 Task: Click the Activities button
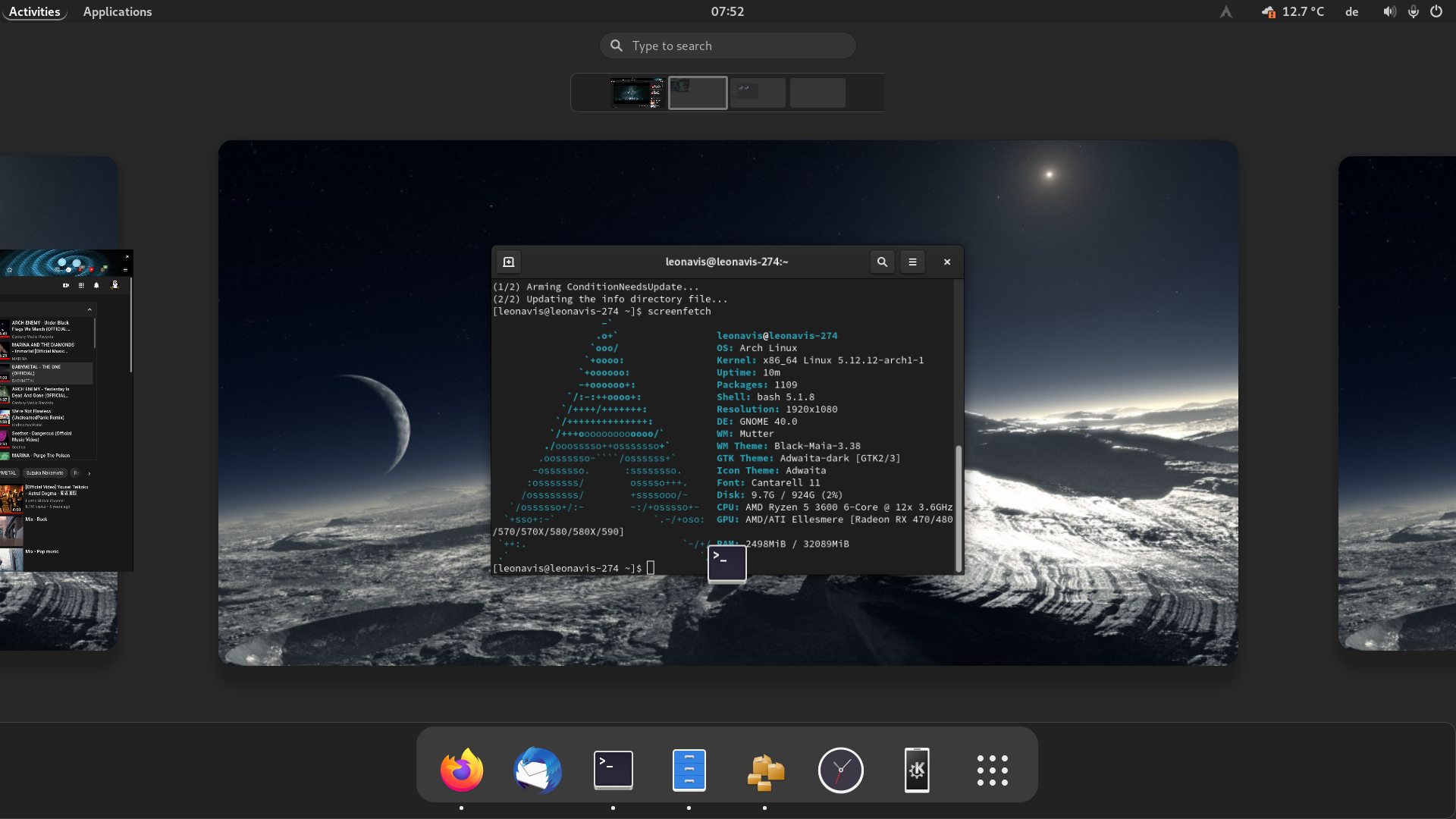(34, 11)
